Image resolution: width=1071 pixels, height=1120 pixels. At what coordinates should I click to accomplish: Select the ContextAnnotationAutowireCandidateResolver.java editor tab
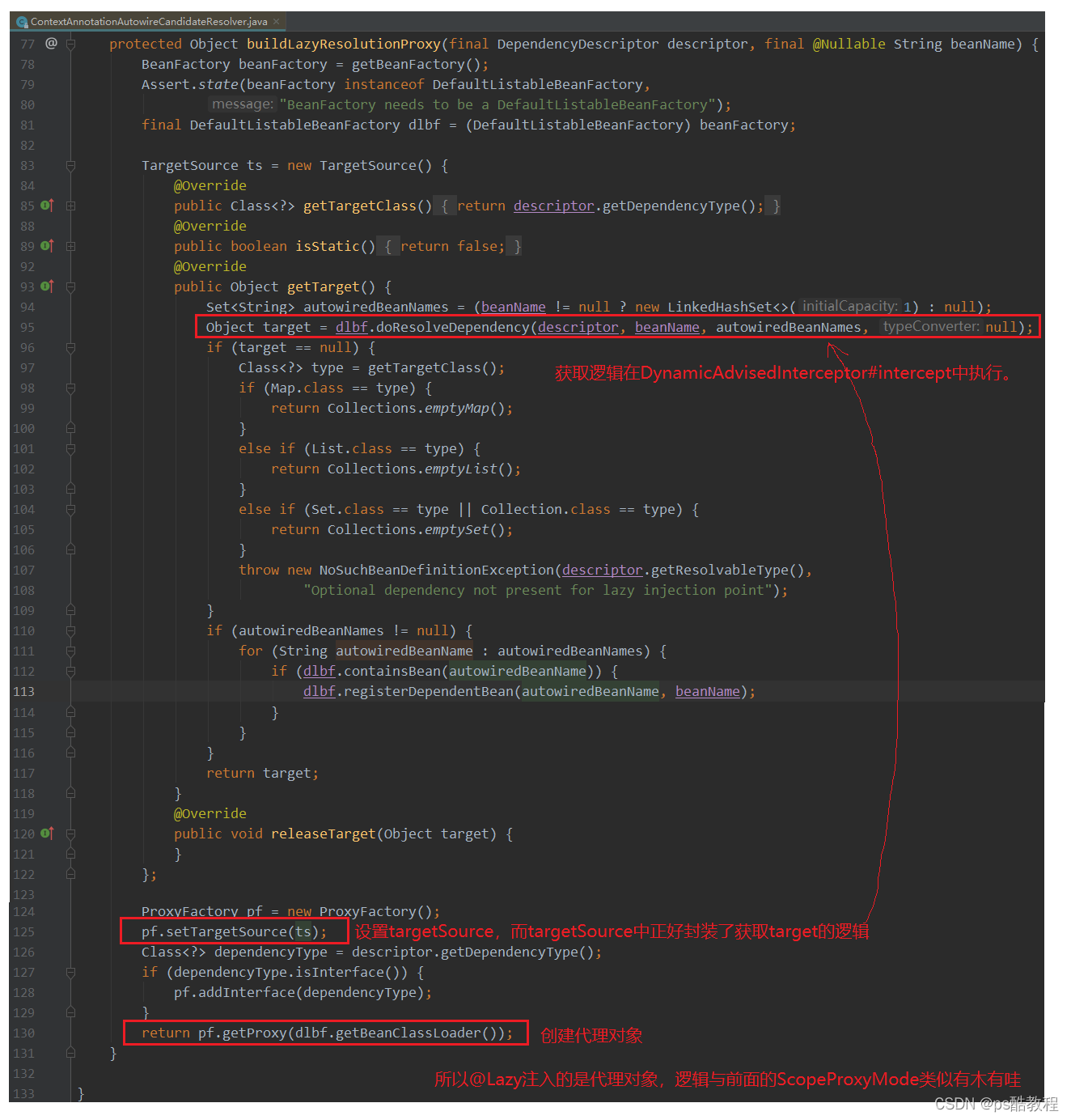click(x=149, y=21)
